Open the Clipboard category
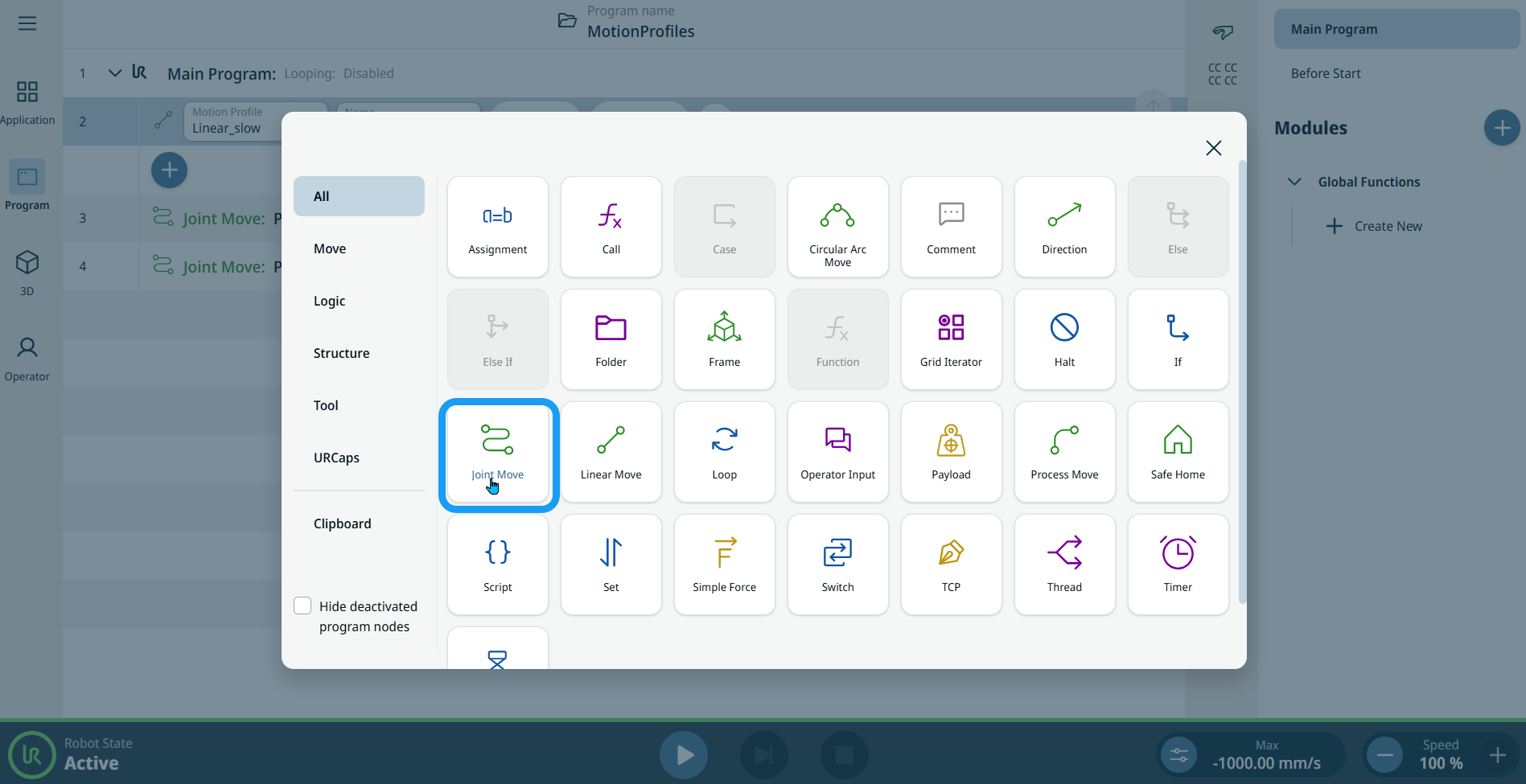1526x784 pixels. (x=343, y=523)
